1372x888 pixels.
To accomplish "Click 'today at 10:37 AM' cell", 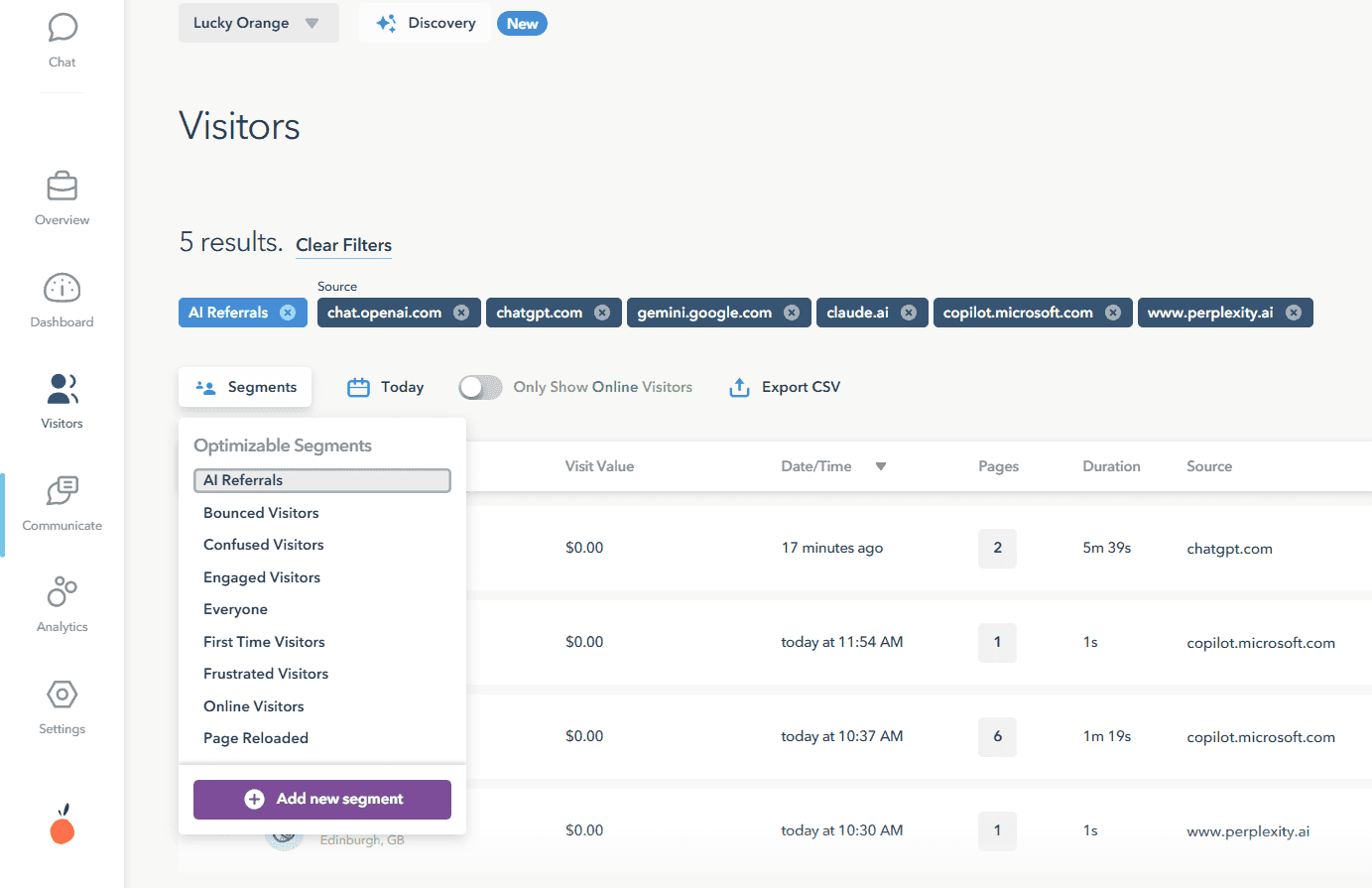I will 841,736.
